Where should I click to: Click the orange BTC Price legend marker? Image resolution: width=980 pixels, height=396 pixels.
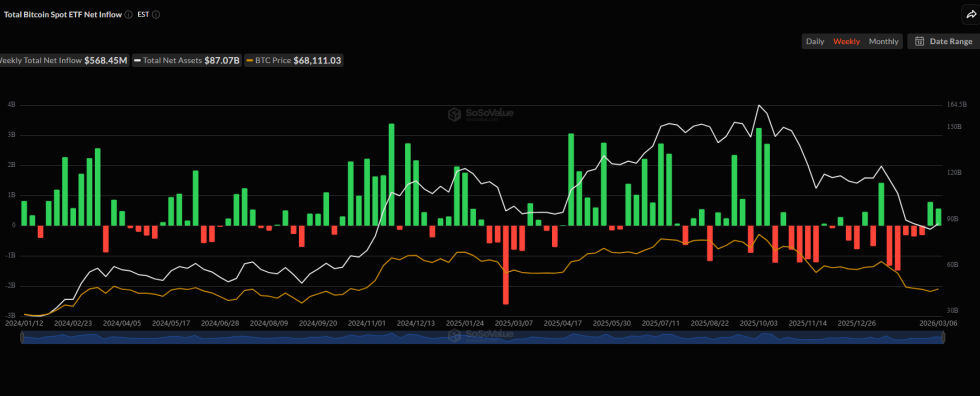click(250, 61)
